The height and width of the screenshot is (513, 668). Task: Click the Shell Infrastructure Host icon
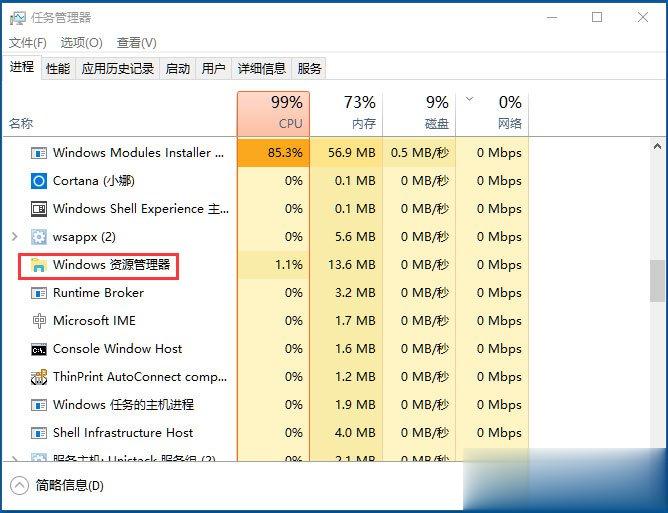pos(39,433)
